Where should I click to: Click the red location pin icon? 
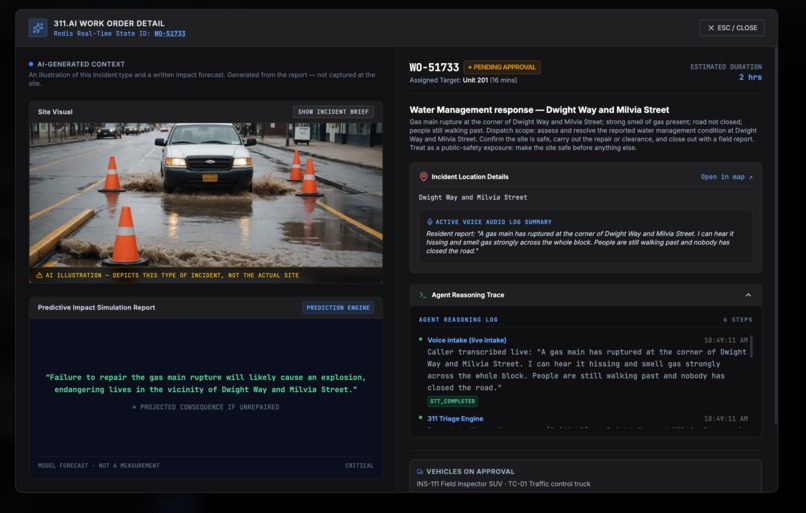coord(423,177)
